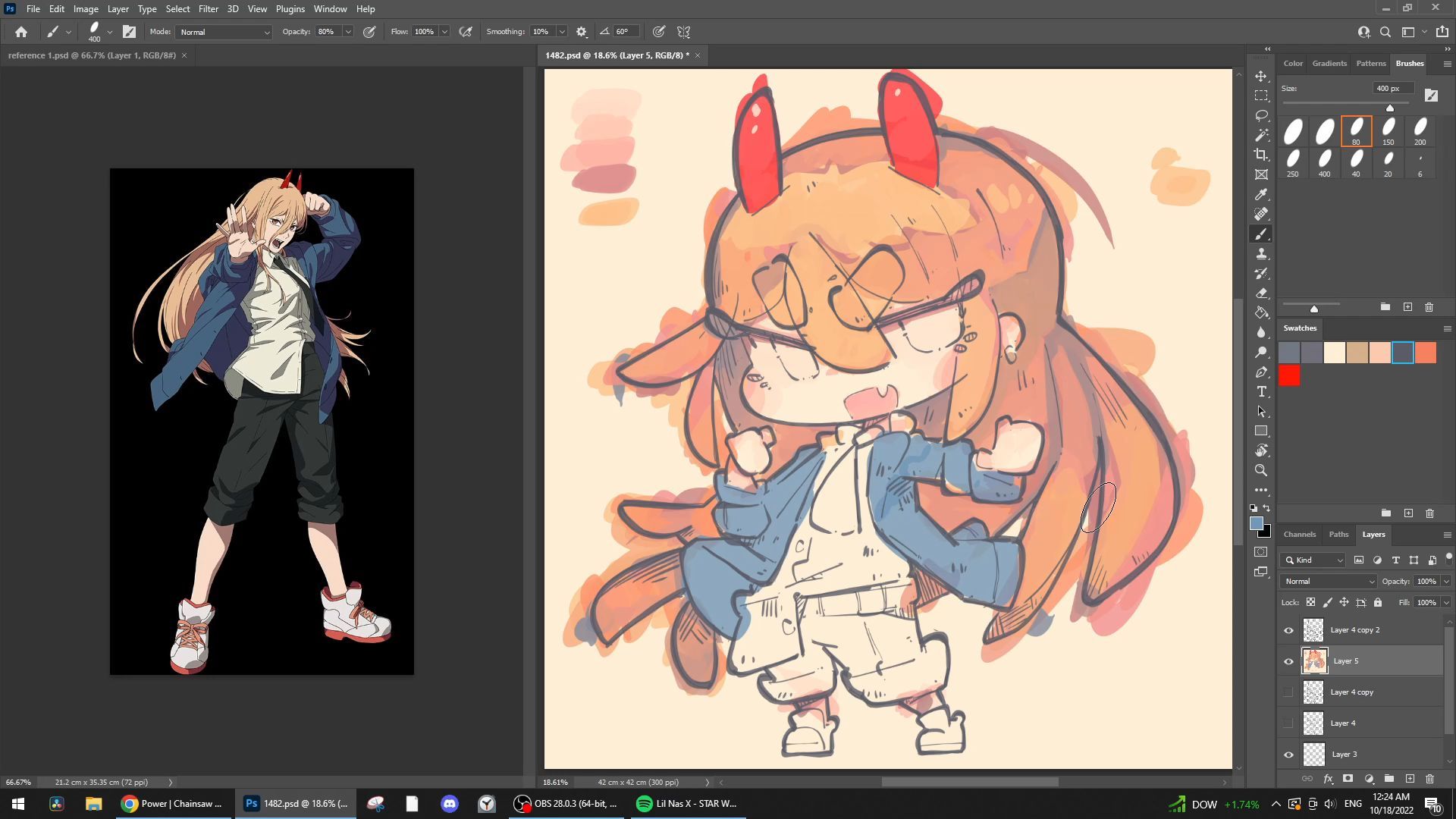
Task: Select the History Brush tool
Action: click(x=1261, y=274)
